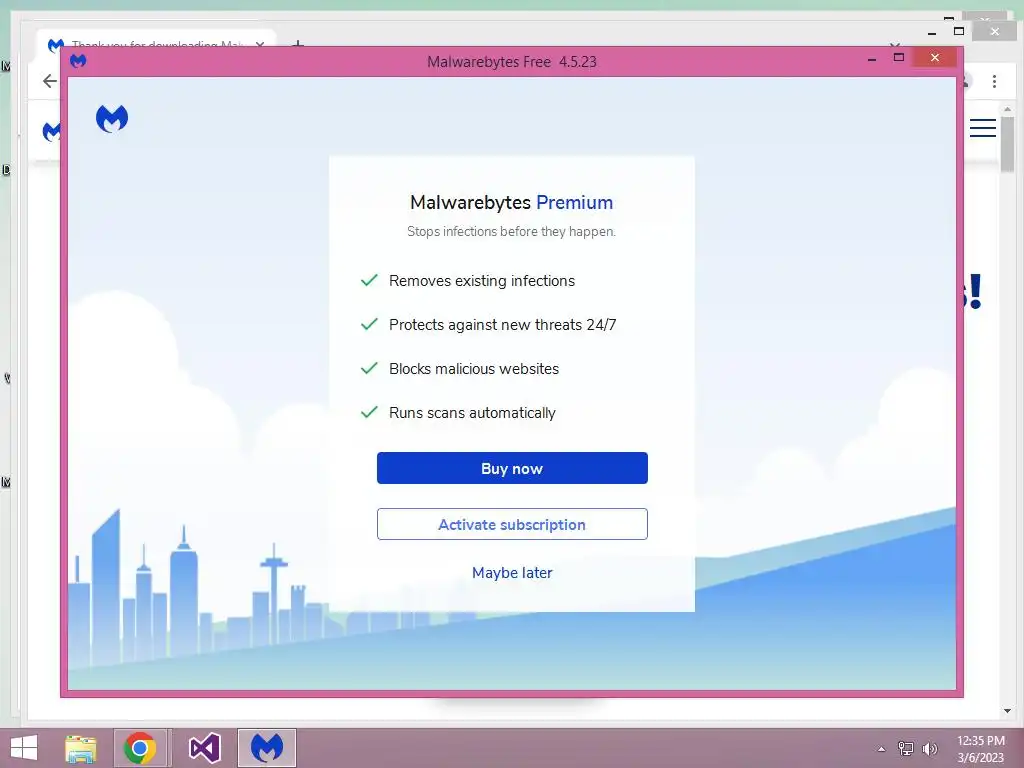Click Malwarebytes logo in app header
The width and height of the screenshot is (1024, 768).
112,119
